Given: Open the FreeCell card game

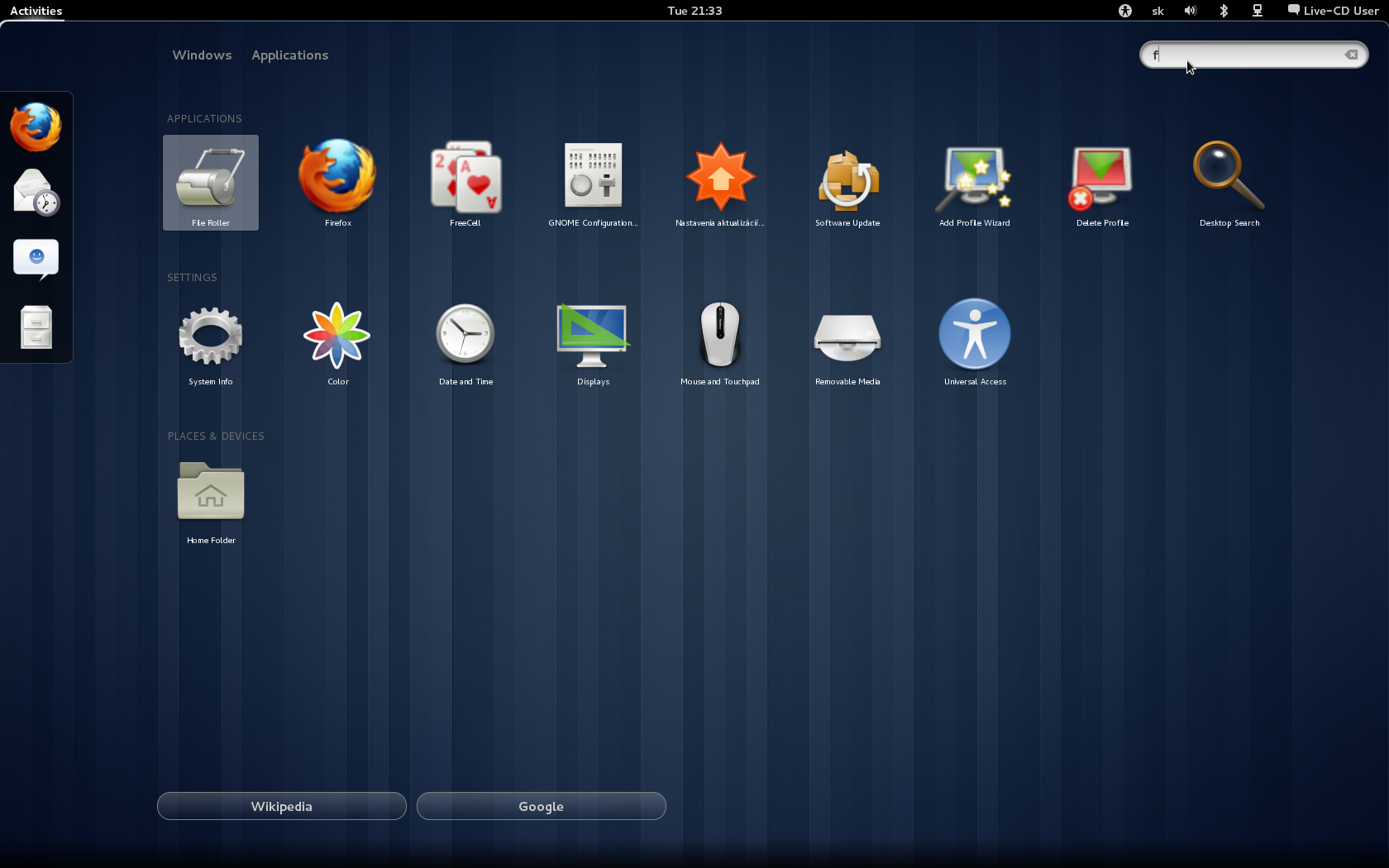Looking at the screenshot, I should pos(465,183).
